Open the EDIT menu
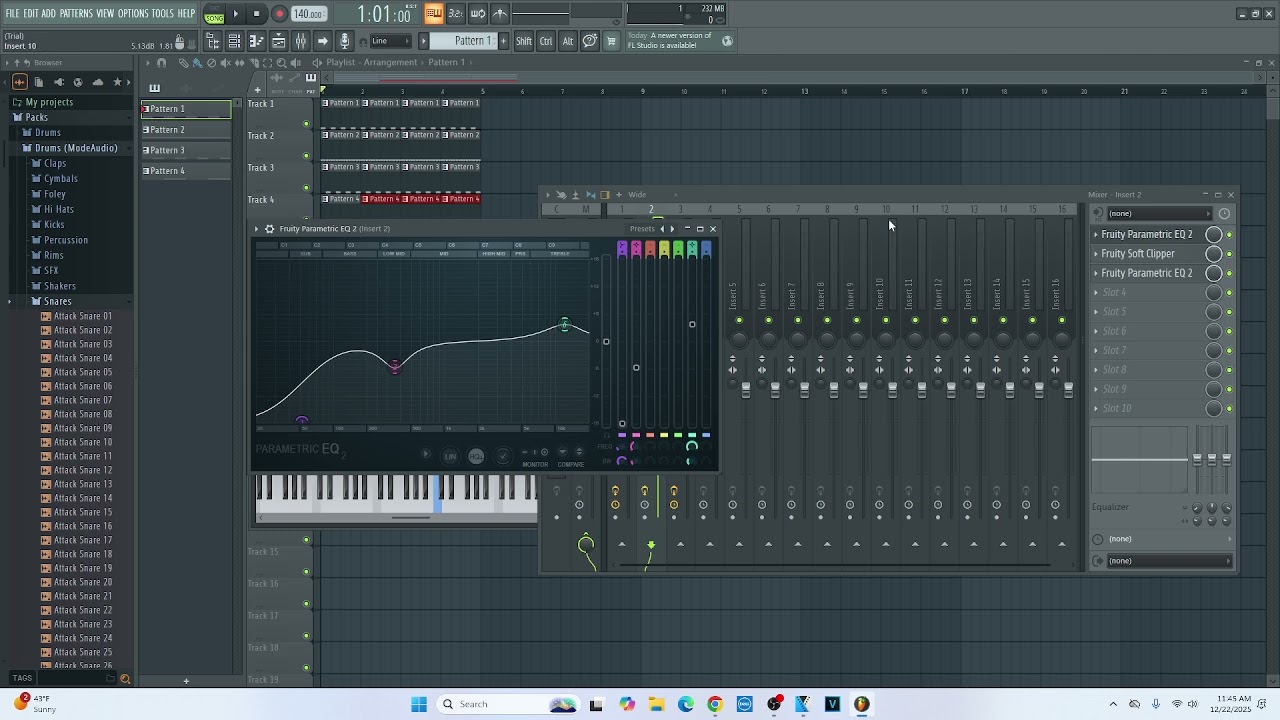Image resolution: width=1280 pixels, height=720 pixels. [31, 14]
